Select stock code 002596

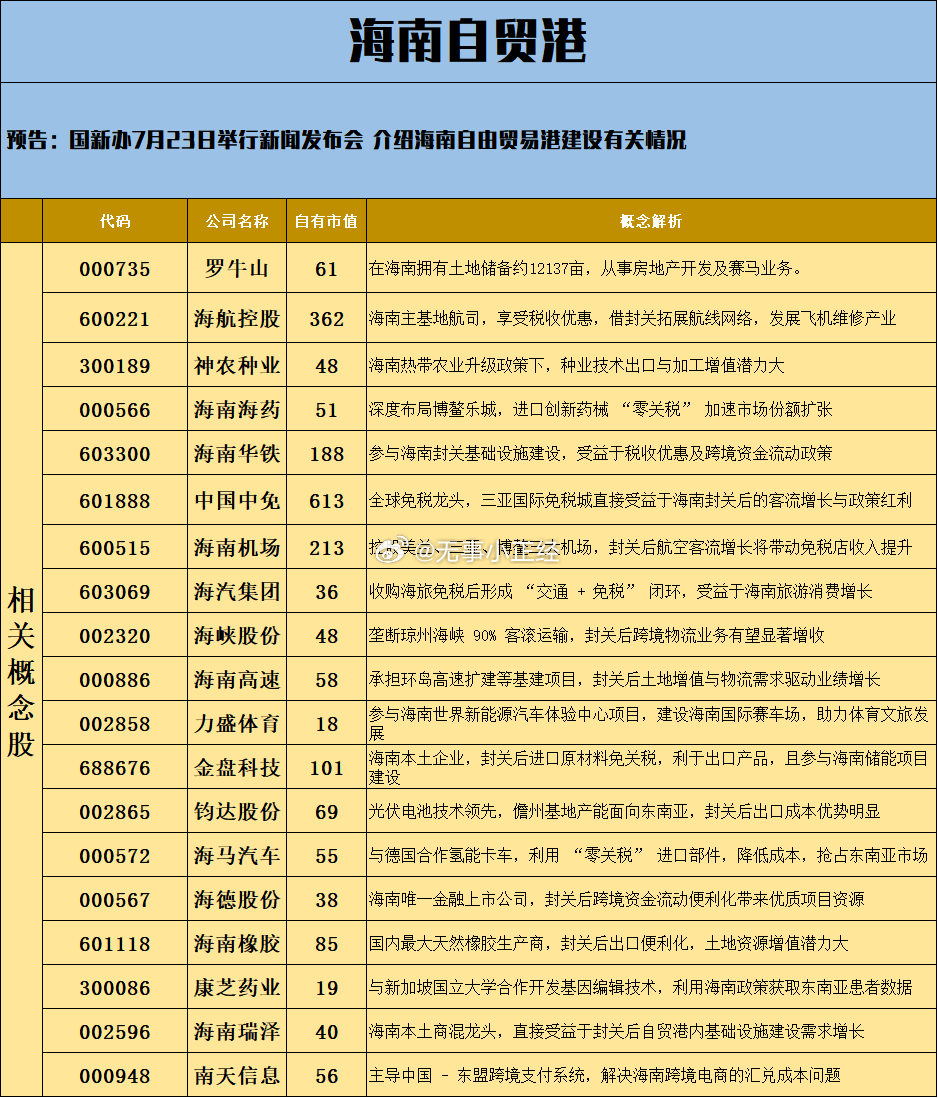pyautogui.click(x=115, y=1034)
